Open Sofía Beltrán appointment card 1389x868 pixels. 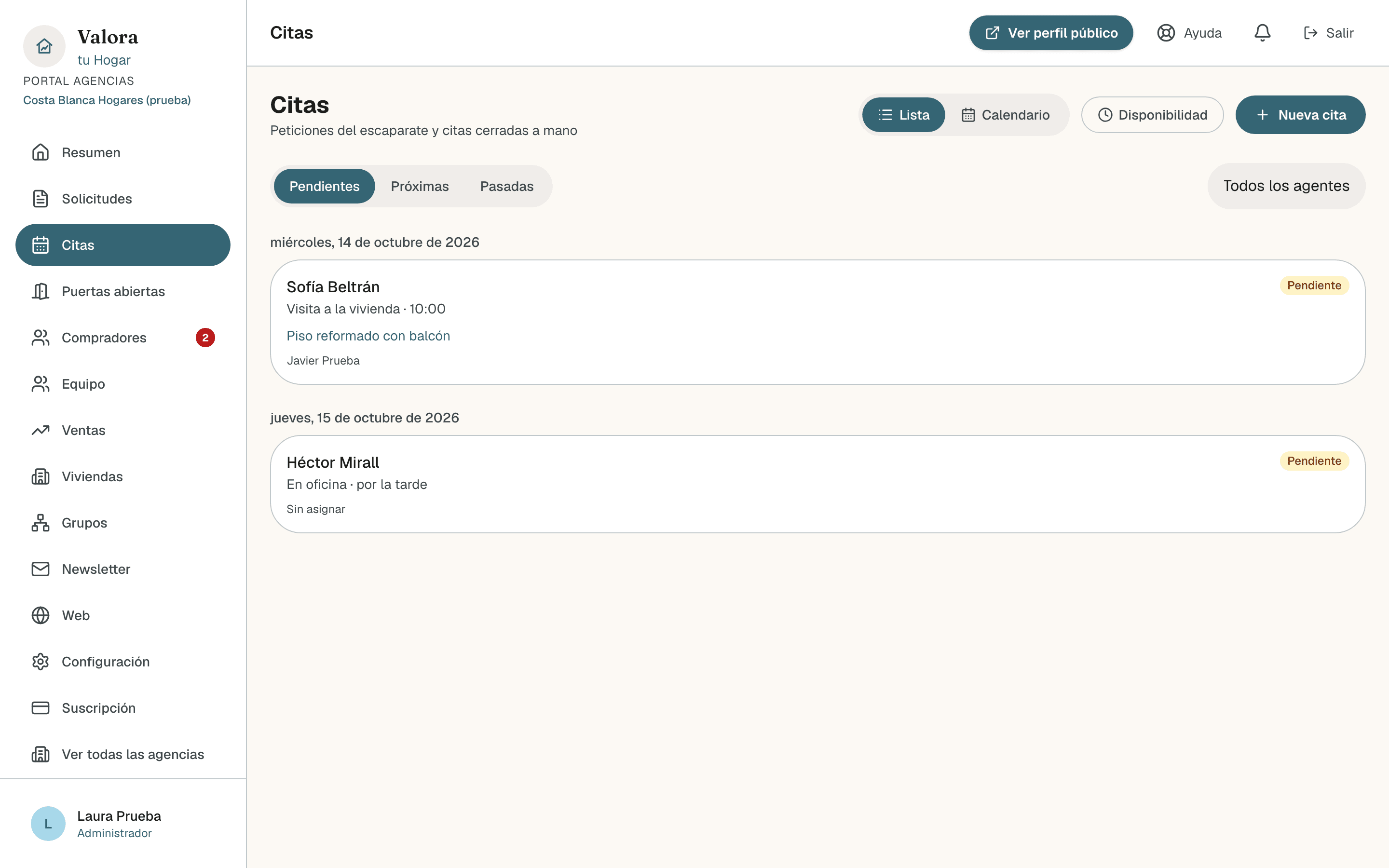(817, 322)
